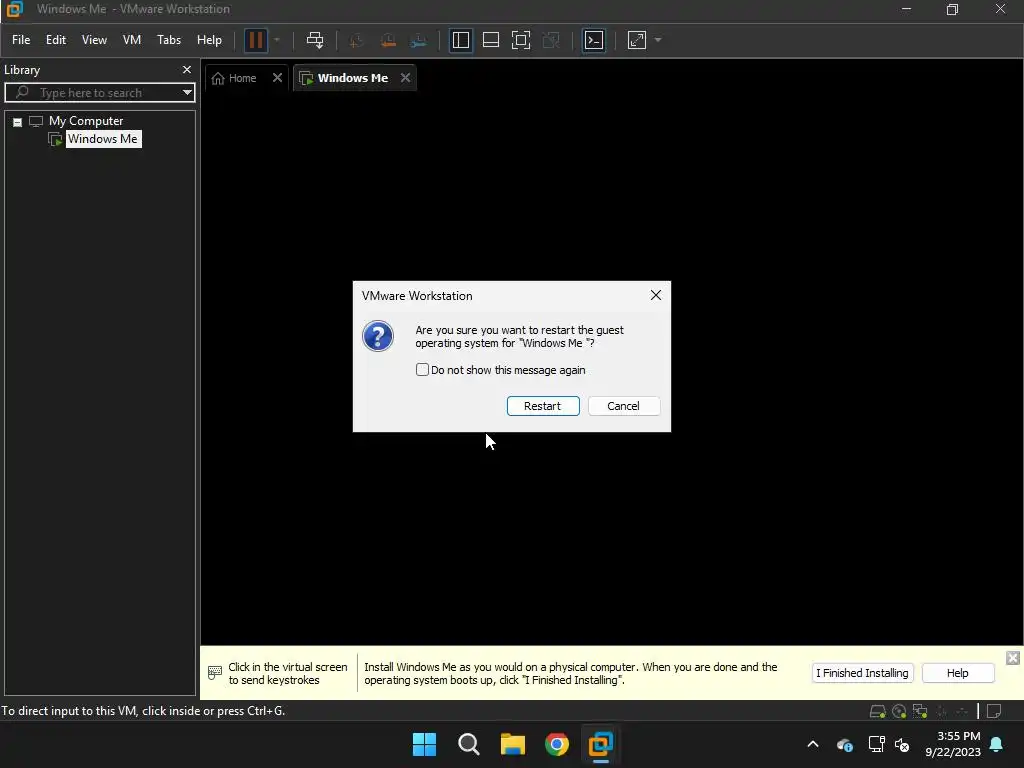Open the VM menu
The width and height of the screenshot is (1024, 768).
coord(132,40)
